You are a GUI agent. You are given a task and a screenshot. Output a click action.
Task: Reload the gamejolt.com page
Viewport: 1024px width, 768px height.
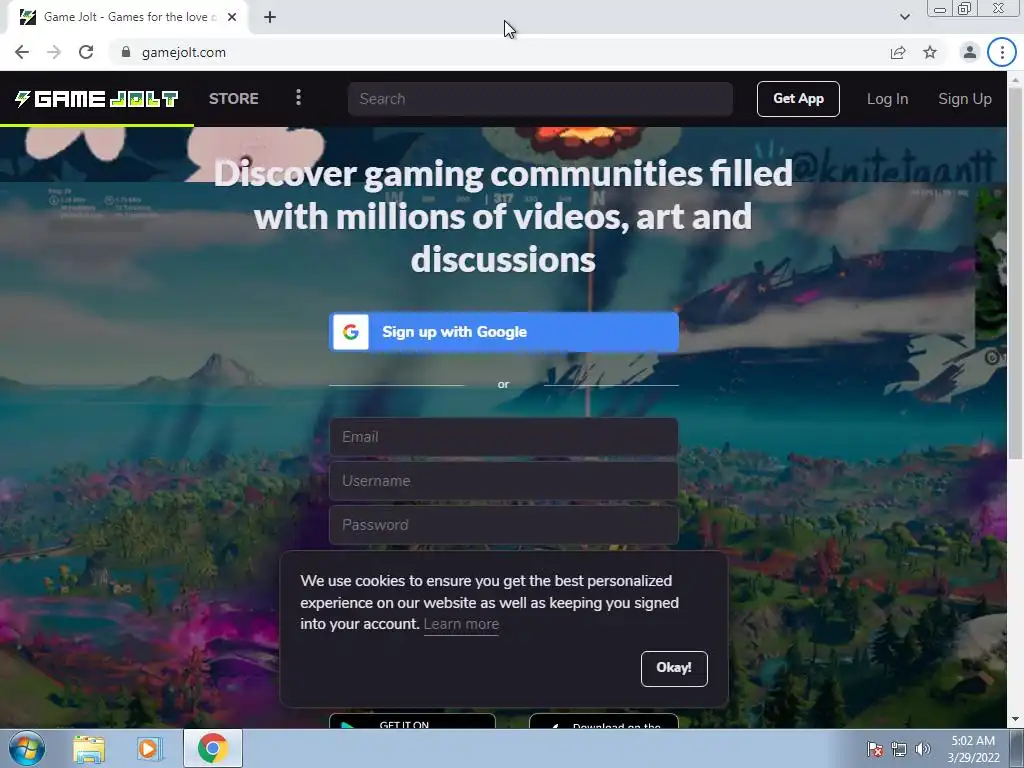[86, 52]
